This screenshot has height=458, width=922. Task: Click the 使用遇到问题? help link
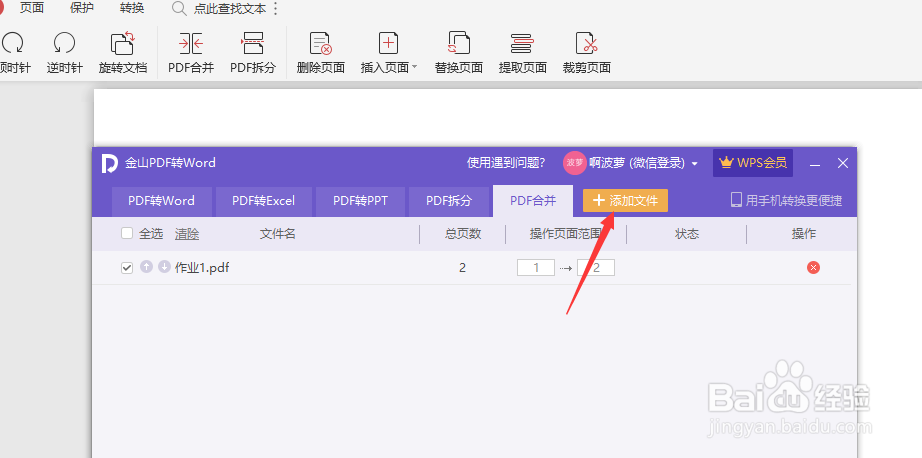[x=506, y=163]
